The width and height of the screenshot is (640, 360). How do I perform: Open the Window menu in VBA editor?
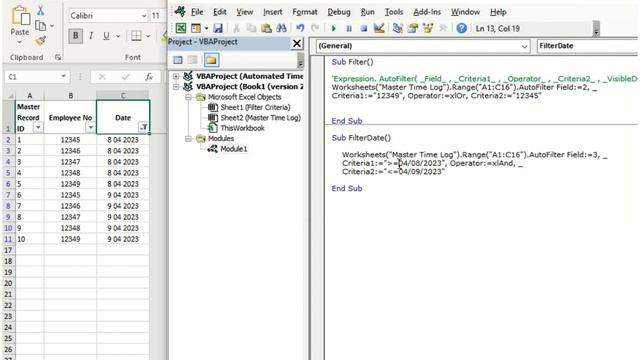click(465, 12)
